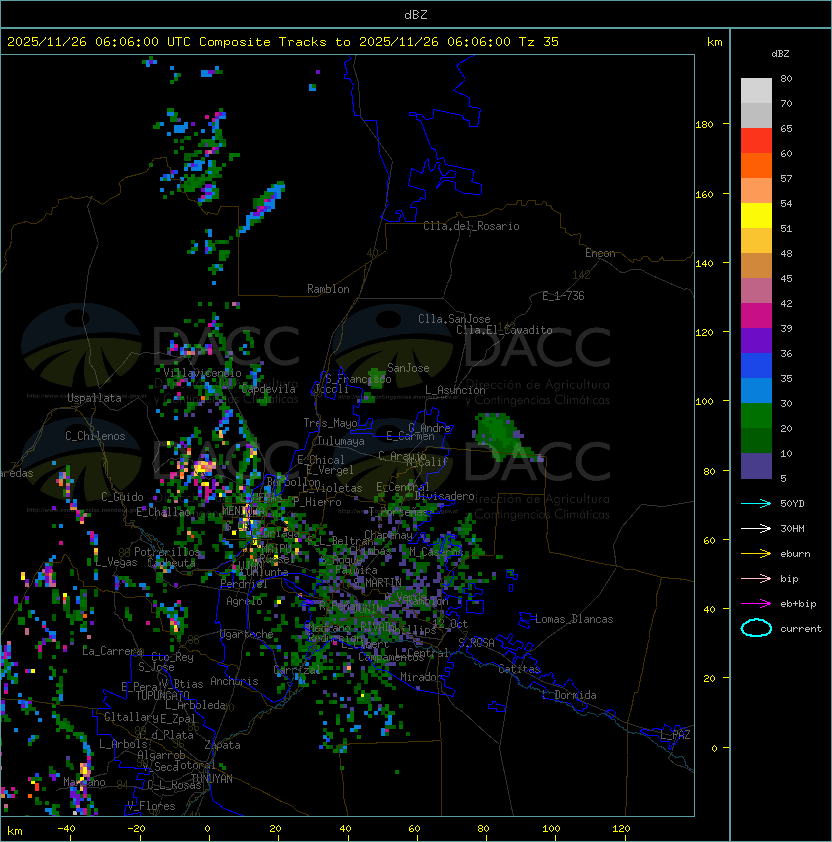Click the 'Tres_Mayo' map label
Image resolution: width=832 pixels, height=842 pixels.
[330, 423]
